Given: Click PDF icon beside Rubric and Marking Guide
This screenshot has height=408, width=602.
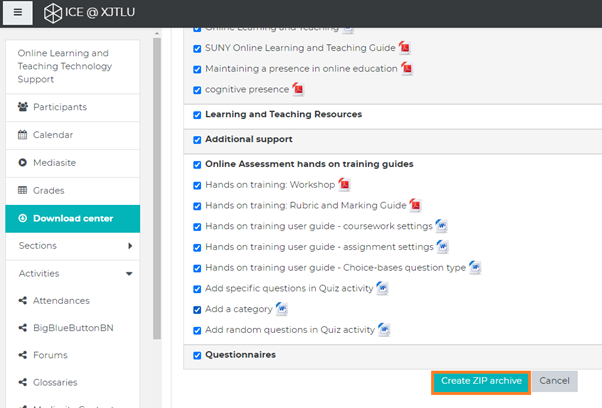Looking at the screenshot, I should point(415,205).
